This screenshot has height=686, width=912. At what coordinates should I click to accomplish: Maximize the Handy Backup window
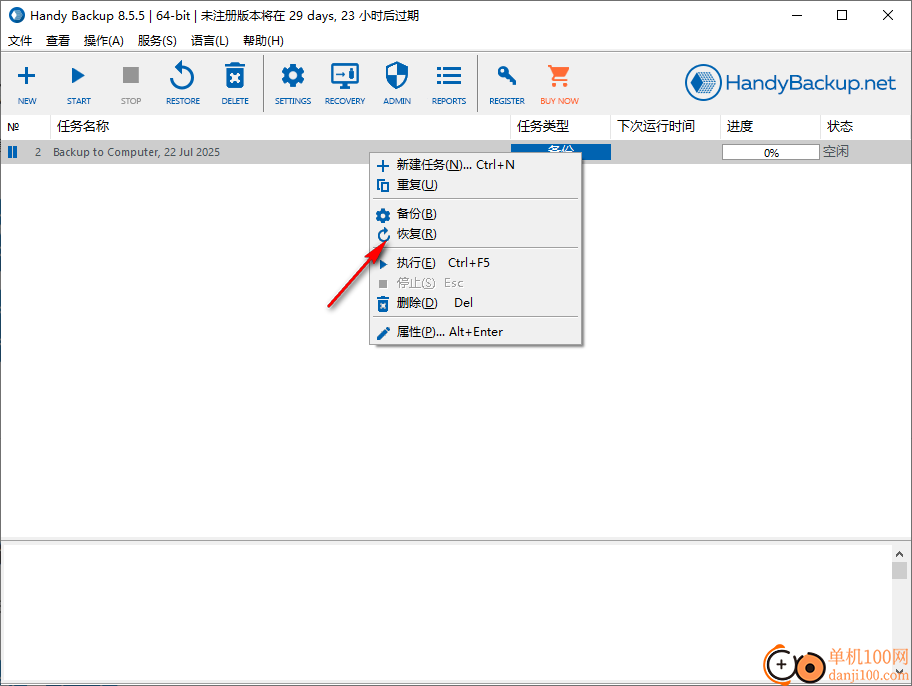(842, 16)
